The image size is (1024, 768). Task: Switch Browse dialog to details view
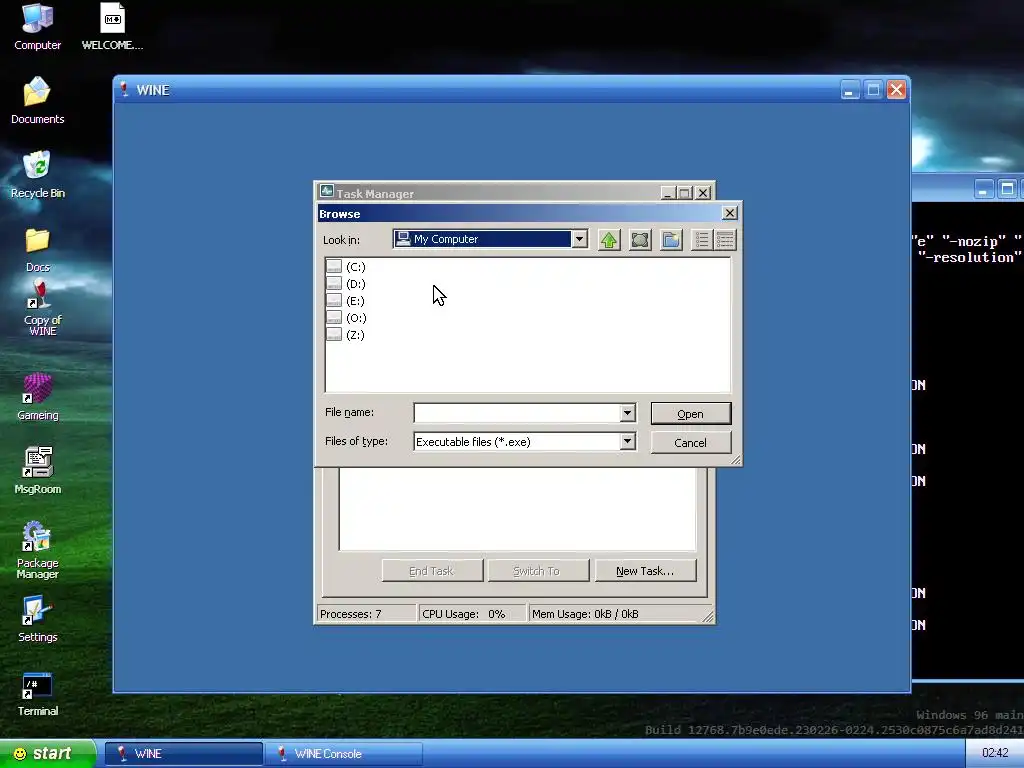click(726, 240)
